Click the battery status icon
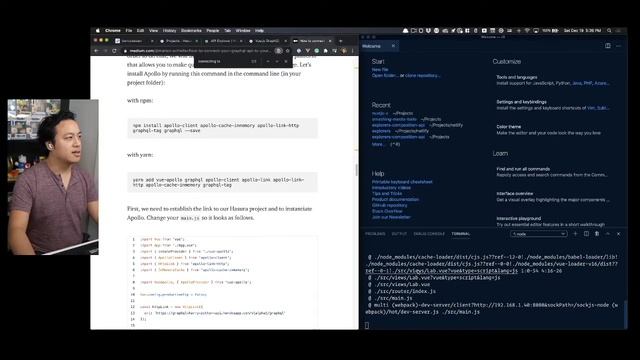Viewport: 640px width, 360px height. [x=555, y=31]
